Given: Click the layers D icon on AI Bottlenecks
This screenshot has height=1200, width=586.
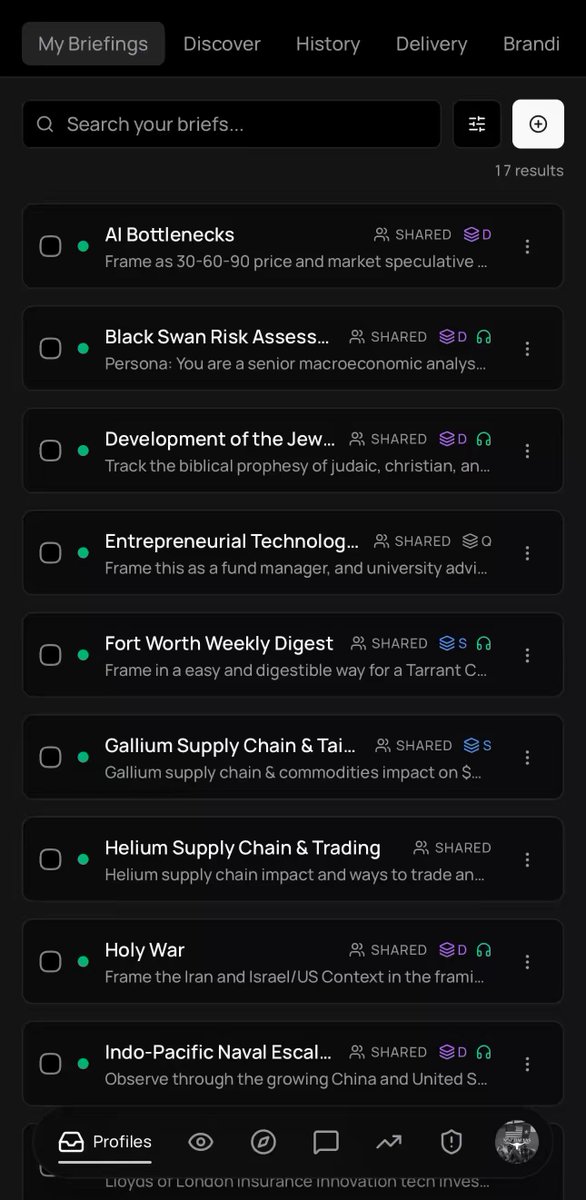Looking at the screenshot, I should [478, 235].
